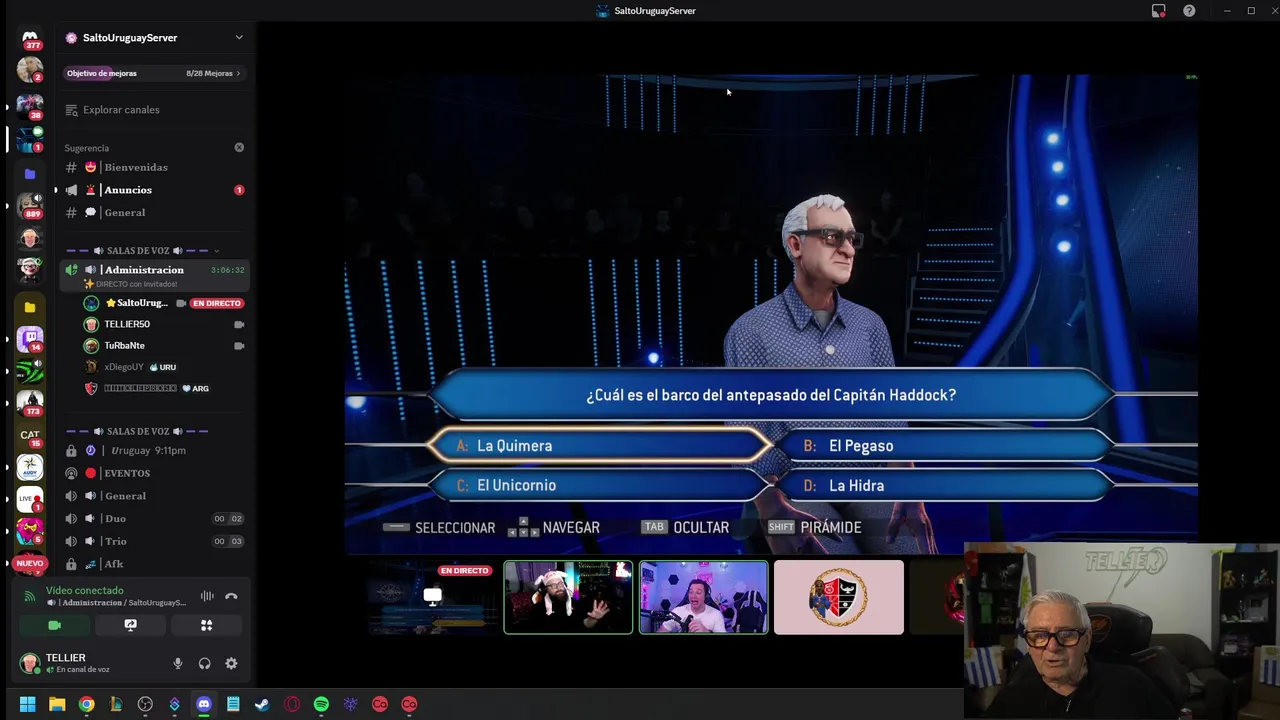Screen dimensions: 1280x720
Task: Open the EVENTOS stage channel
Action: (x=127, y=473)
